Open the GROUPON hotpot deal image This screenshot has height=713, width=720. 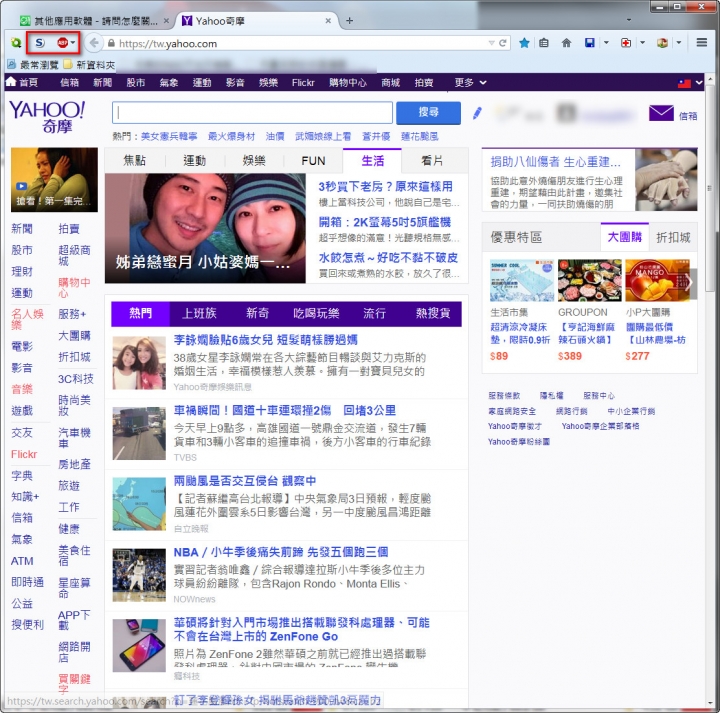[589, 281]
